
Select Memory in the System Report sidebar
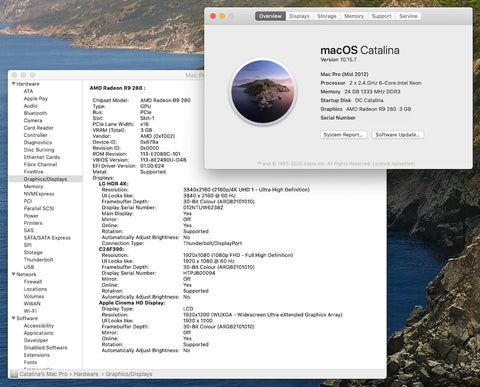[33, 186]
